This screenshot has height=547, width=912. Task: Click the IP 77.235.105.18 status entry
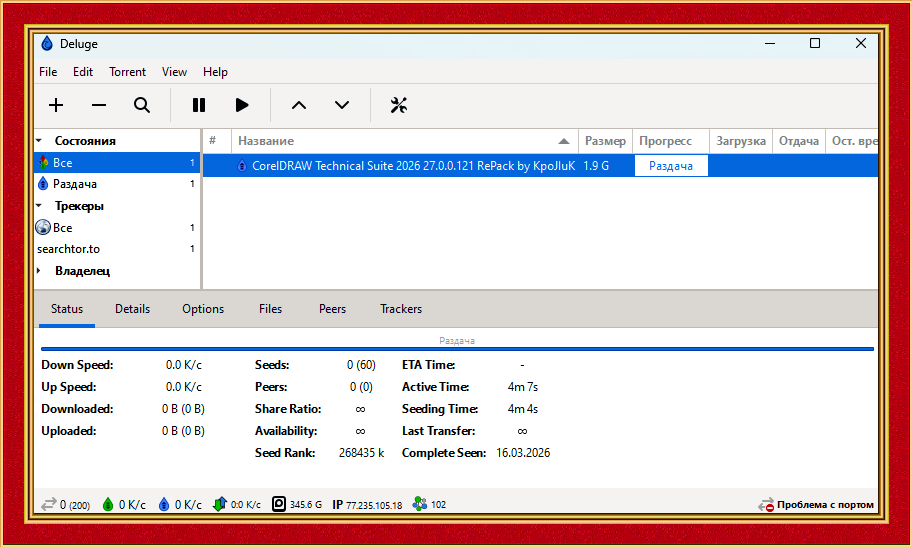[367, 505]
